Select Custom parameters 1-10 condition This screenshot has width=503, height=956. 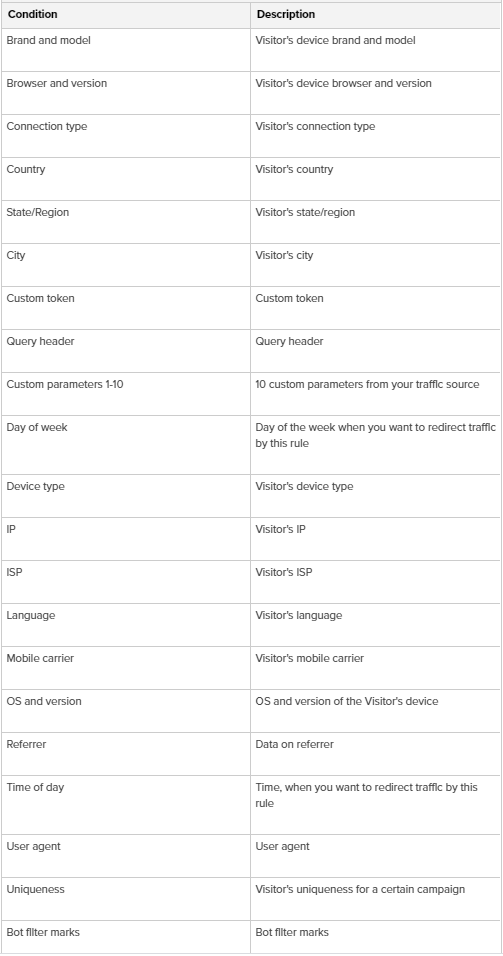[65, 384]
